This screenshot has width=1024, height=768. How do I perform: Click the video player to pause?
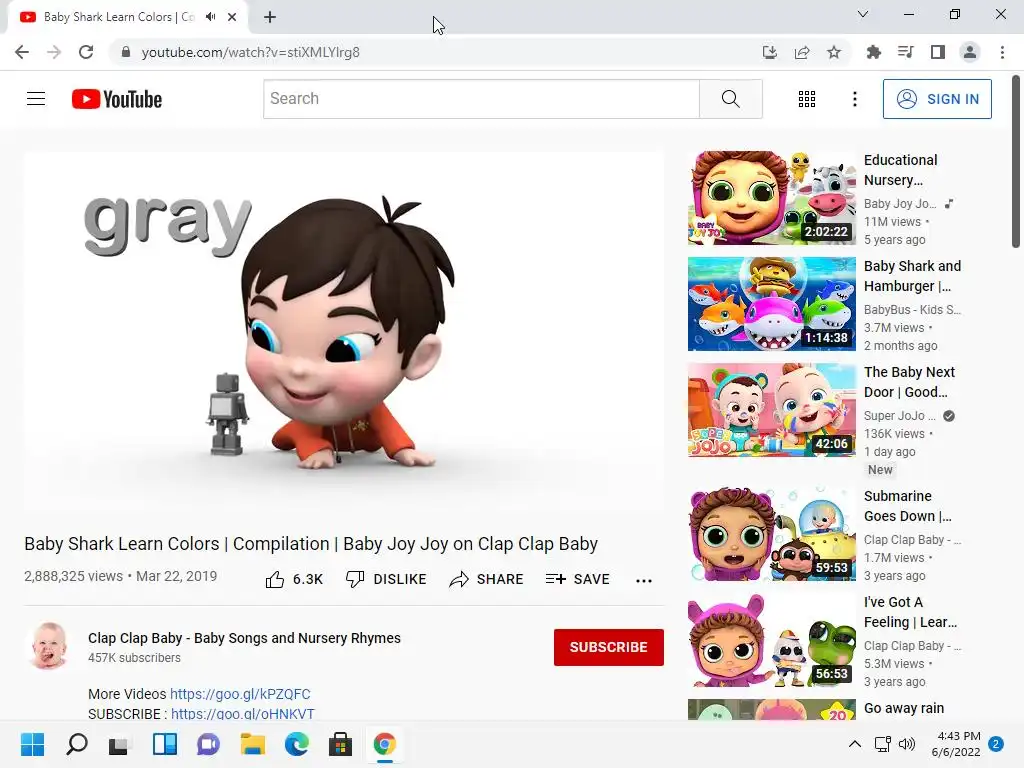click(344, 332)
